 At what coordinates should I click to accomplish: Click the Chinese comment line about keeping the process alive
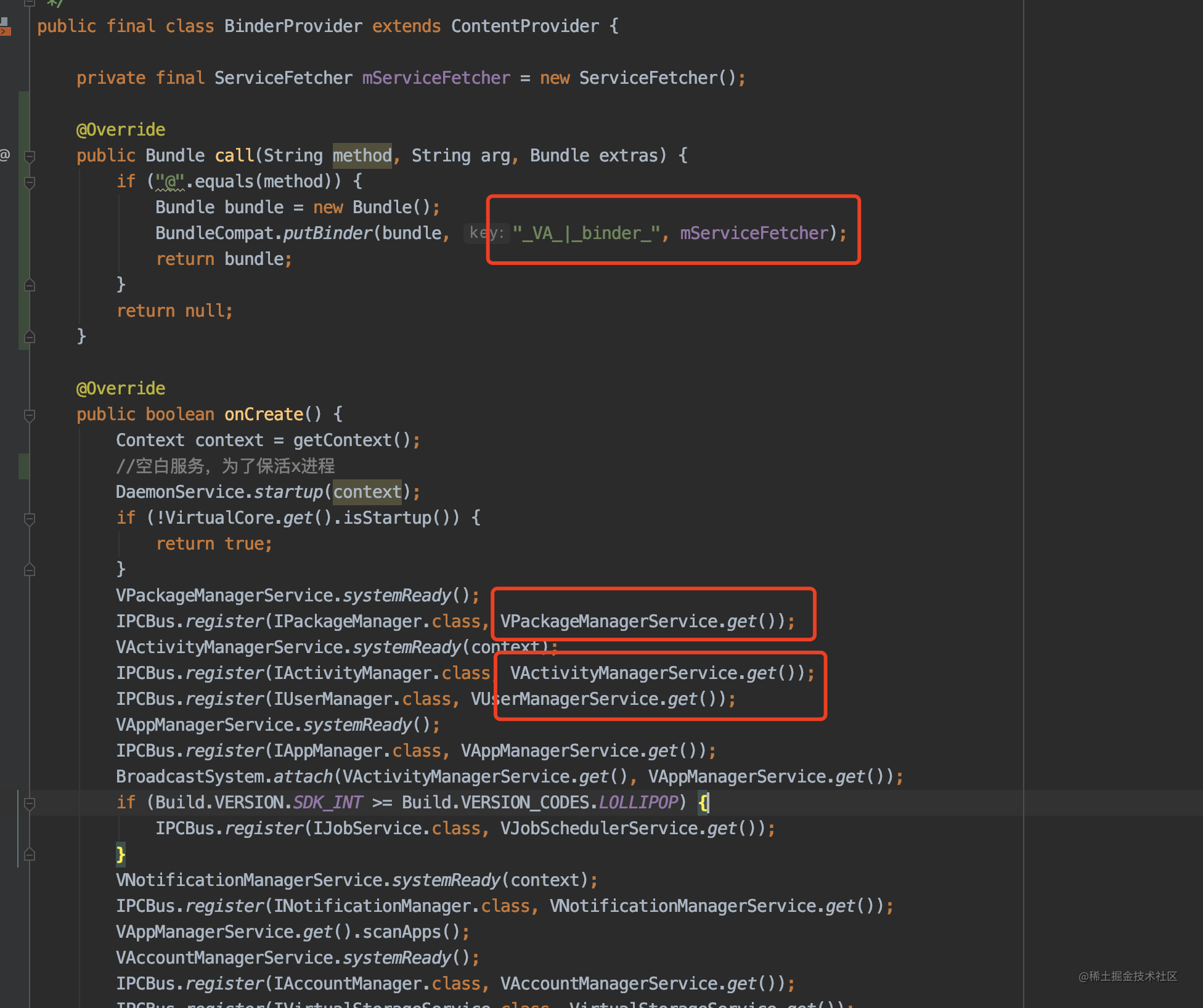(226, 466)
